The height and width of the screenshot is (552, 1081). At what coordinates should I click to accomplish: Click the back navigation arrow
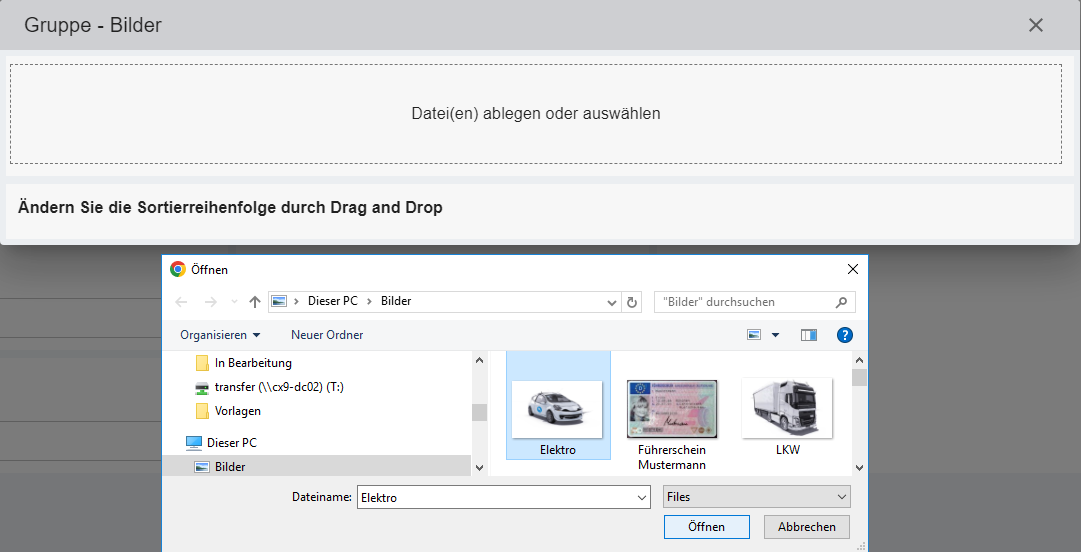pyautogui.click(x=181, y=302)
